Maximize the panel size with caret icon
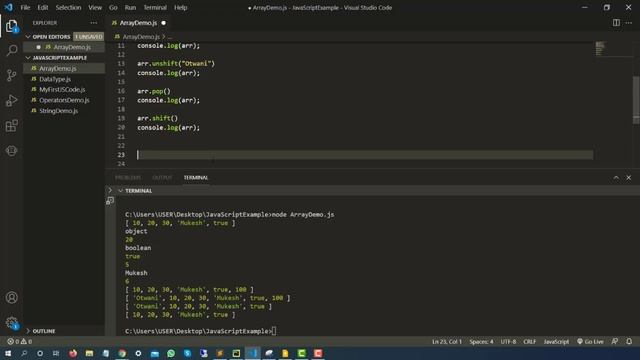 [x=616, y=178]
